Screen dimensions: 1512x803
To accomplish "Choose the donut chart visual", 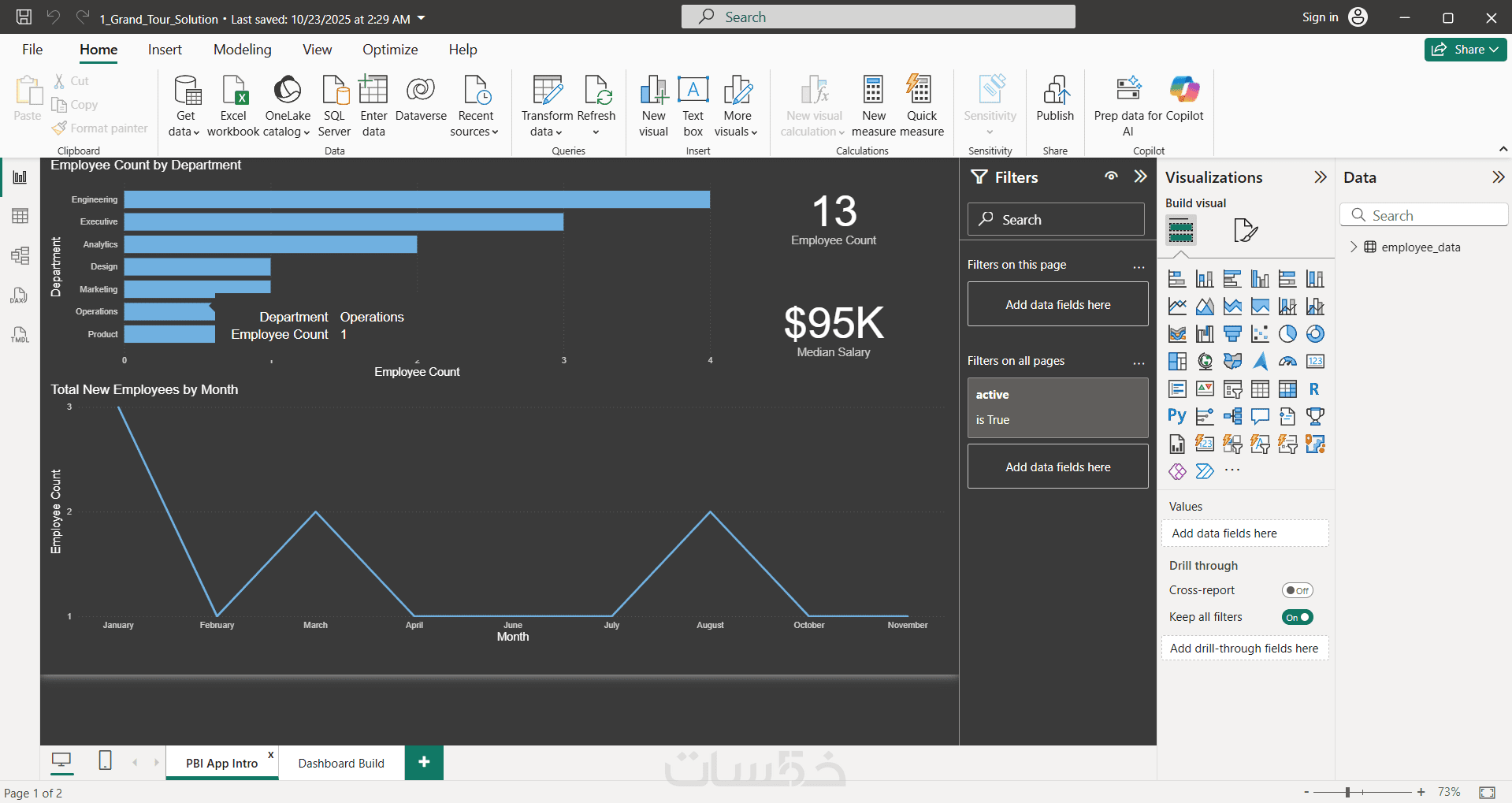I will tap(1315, 334).
